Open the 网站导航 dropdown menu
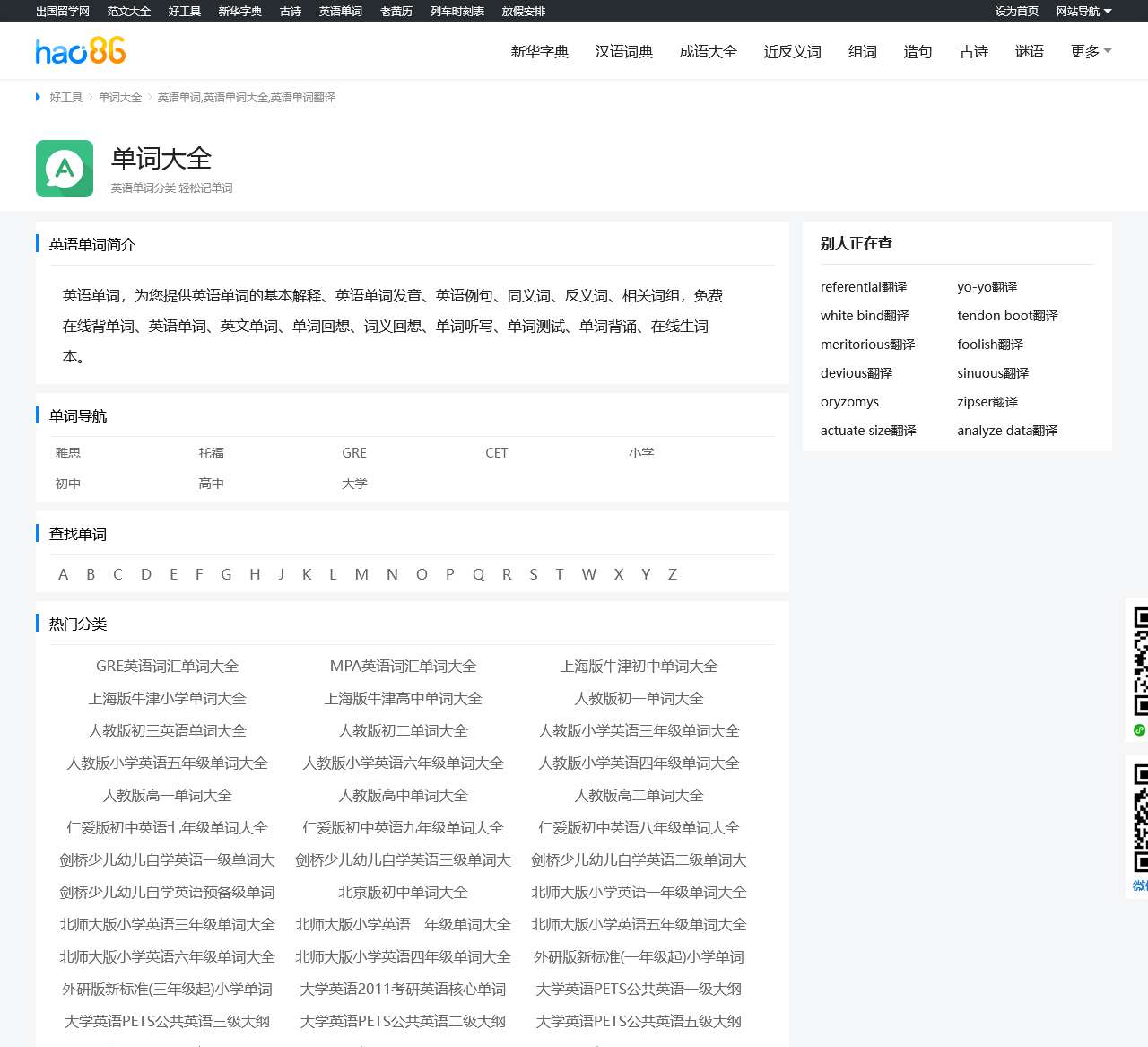 [x=1083, y=12]
